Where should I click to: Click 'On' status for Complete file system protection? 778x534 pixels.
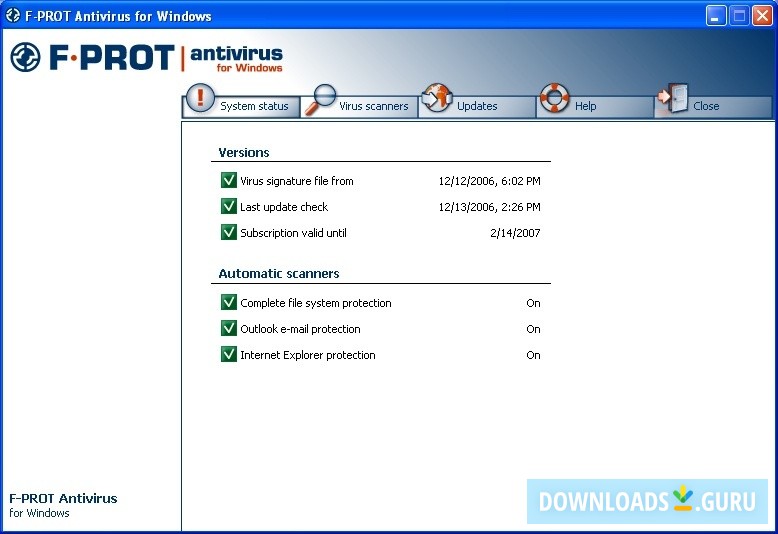(x=533, y=303)
